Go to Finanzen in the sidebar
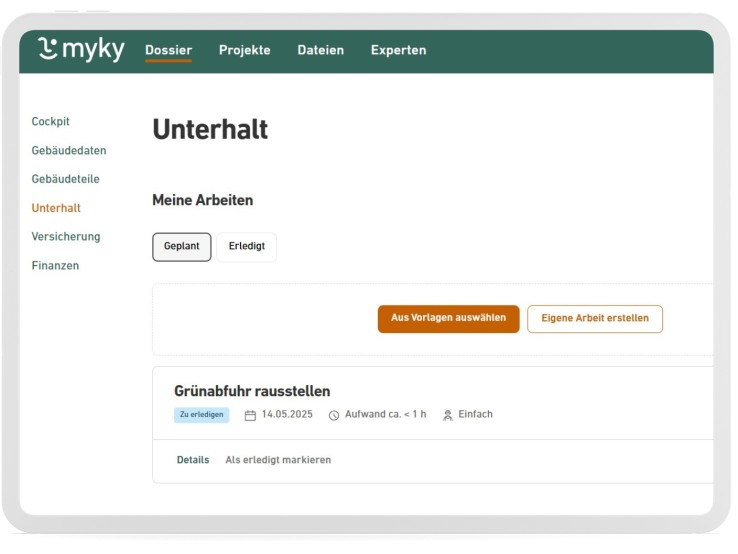This screenshot has width=738, height=554. pos(55,266)
